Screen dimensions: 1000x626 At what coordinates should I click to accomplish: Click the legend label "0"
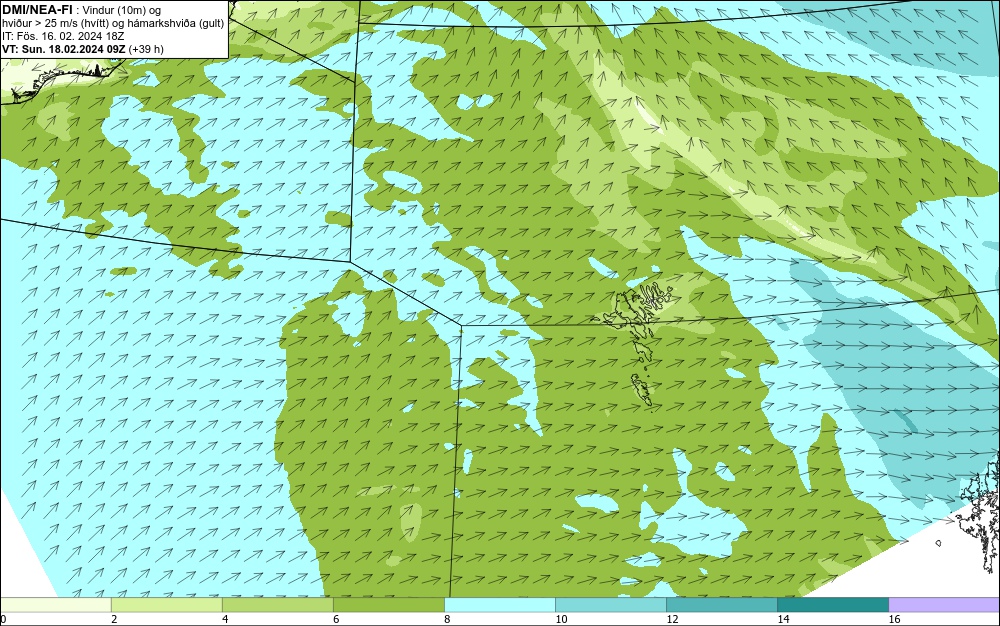pyautogui.click(x=3, y=619)
